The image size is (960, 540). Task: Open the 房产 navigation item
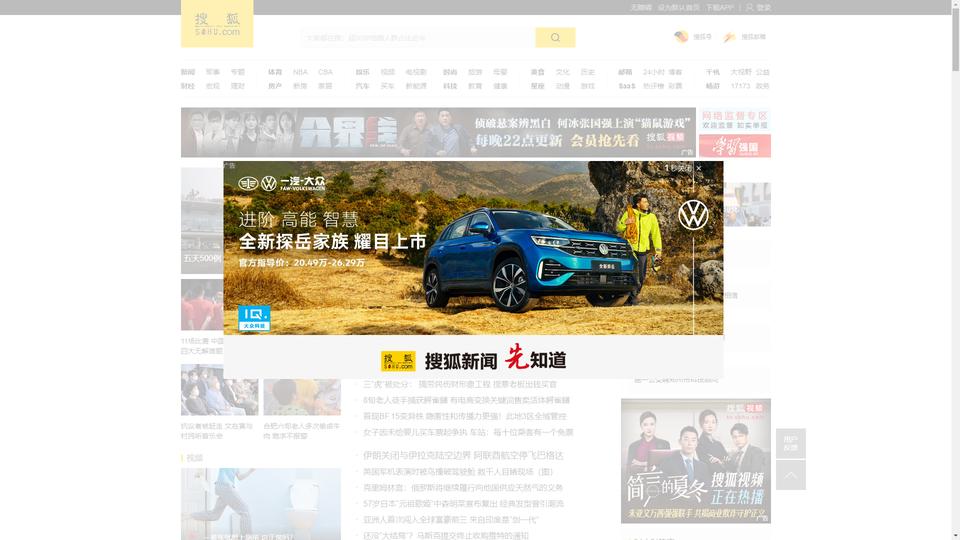275,86
